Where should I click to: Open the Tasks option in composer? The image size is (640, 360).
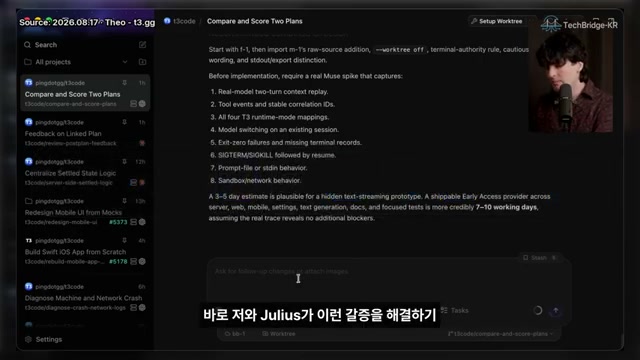[x=455, y=311]
